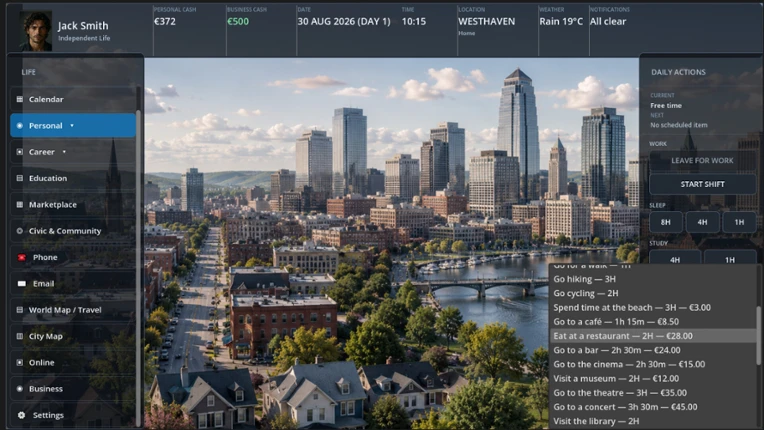Select Go to a bar option

[653, 350]
